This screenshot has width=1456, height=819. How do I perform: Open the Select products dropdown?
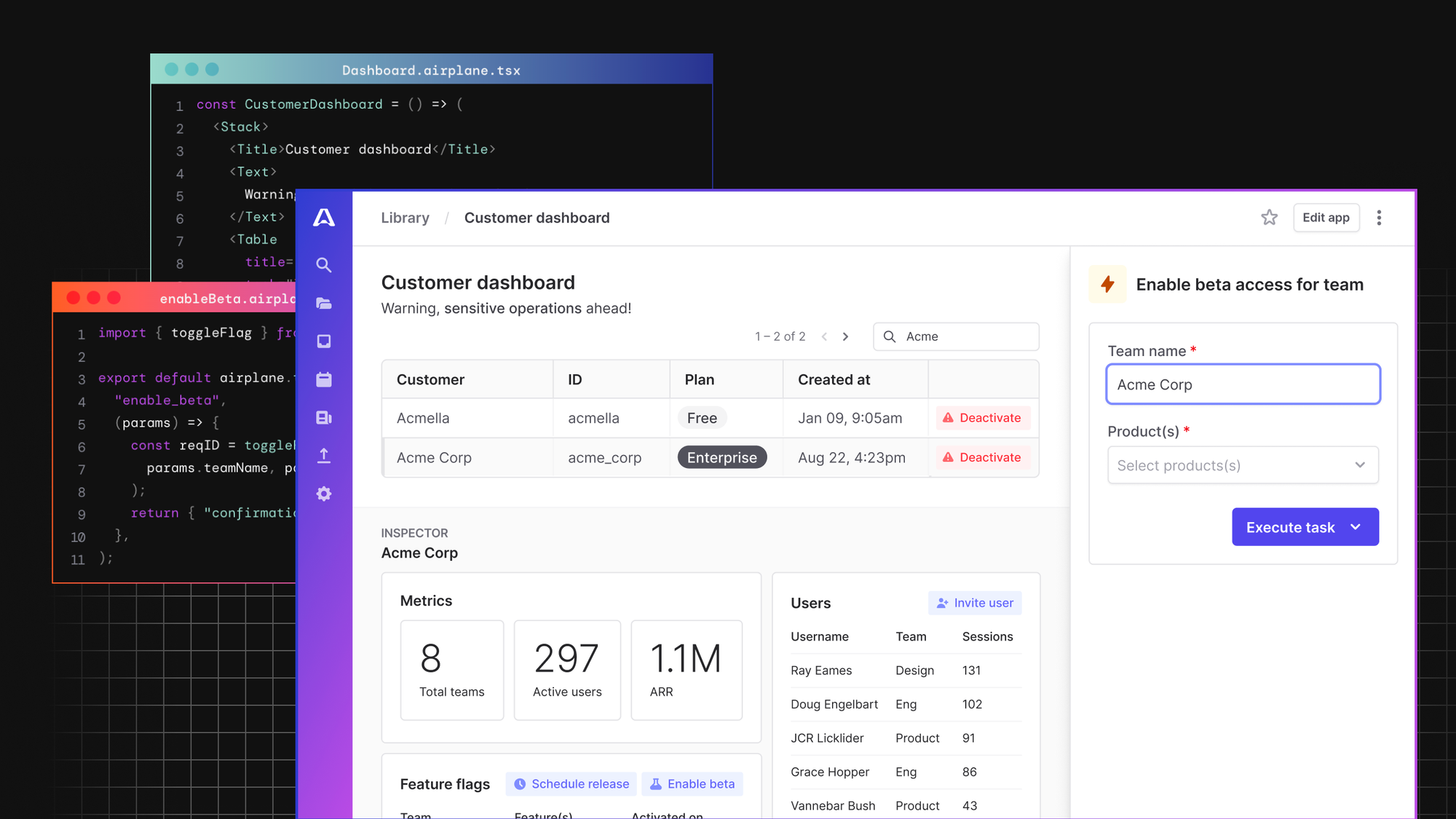click(x=1243, y=465)
